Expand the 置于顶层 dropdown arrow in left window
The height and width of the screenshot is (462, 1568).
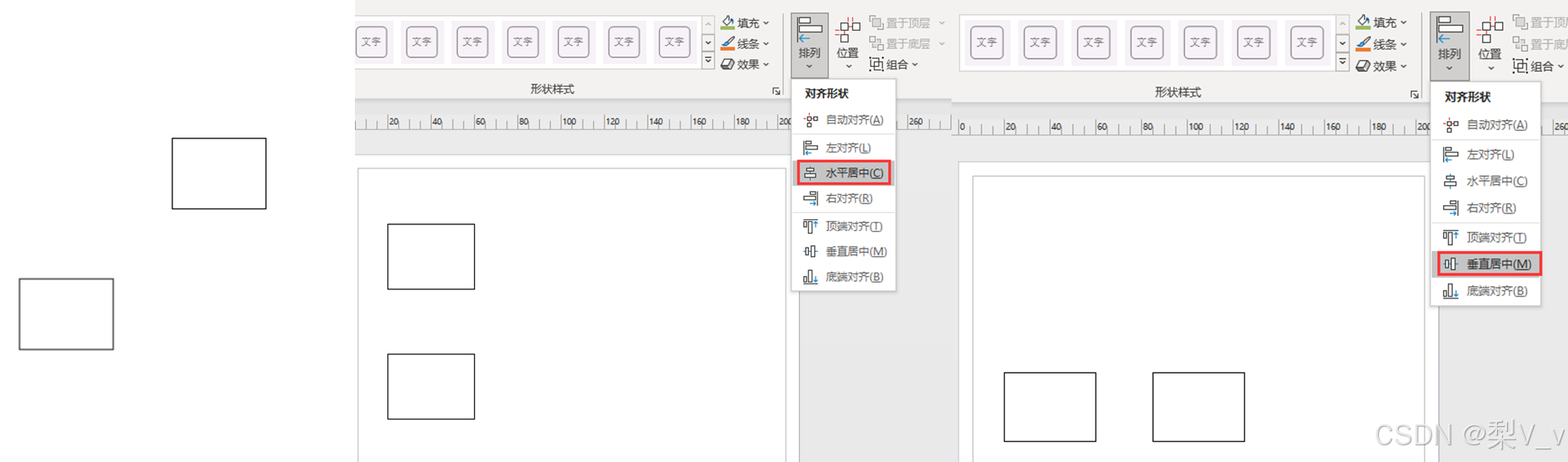(x=942, y=23)
